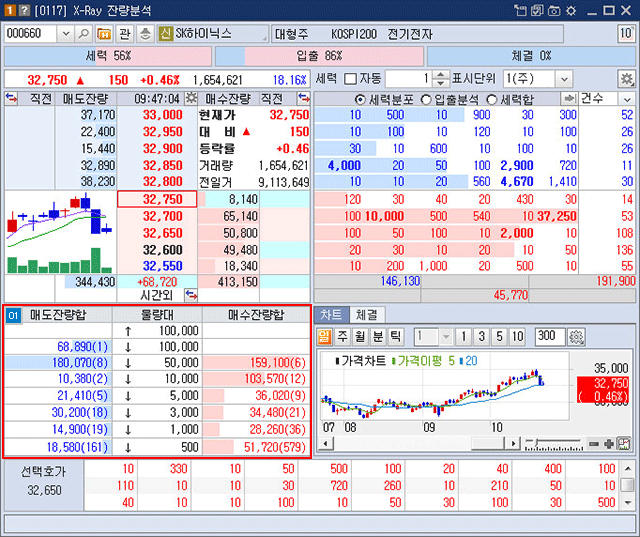640x537 pixels.
Task: Click the chart count input field showing 300
Action: point(549,337)
